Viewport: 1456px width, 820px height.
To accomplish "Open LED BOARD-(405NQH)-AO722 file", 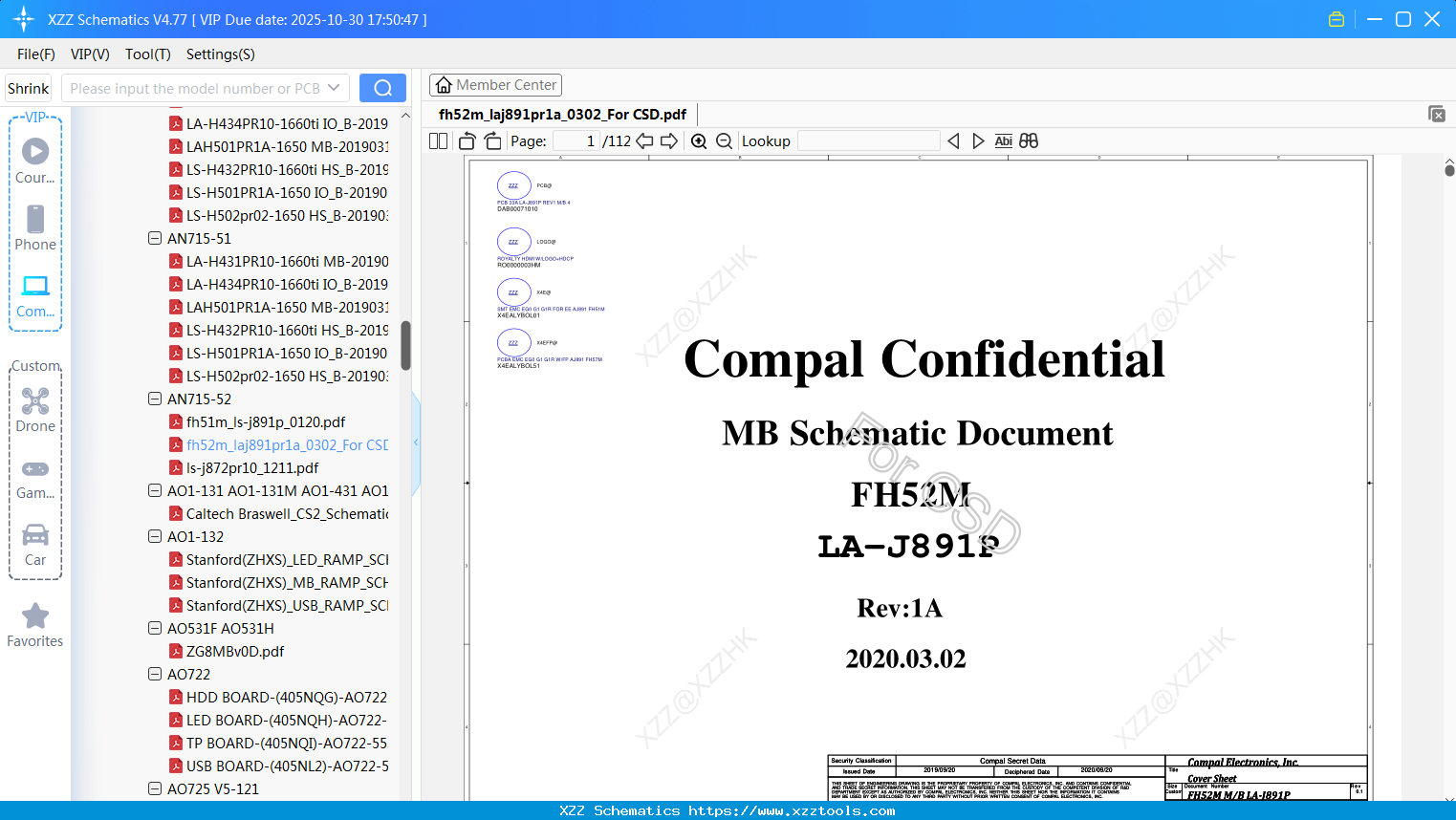I will (x=279, y=720).
